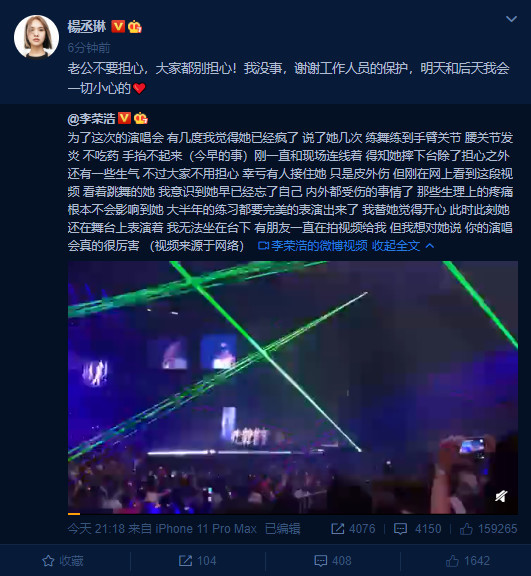Click the verified badge next to @李荣浩
This screenshot has width=531, height=576.
click(x=124, y=118)
